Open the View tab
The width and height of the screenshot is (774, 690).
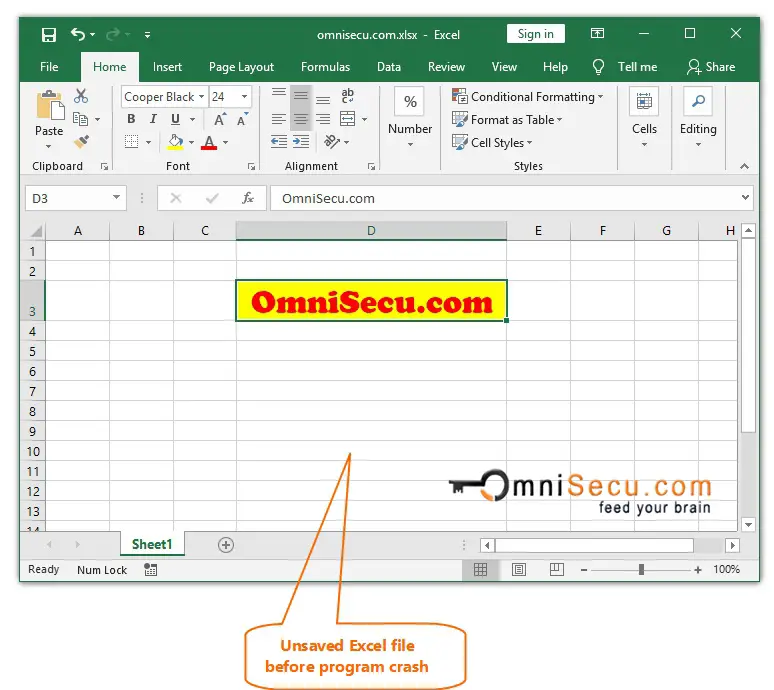tap(504, 67)
